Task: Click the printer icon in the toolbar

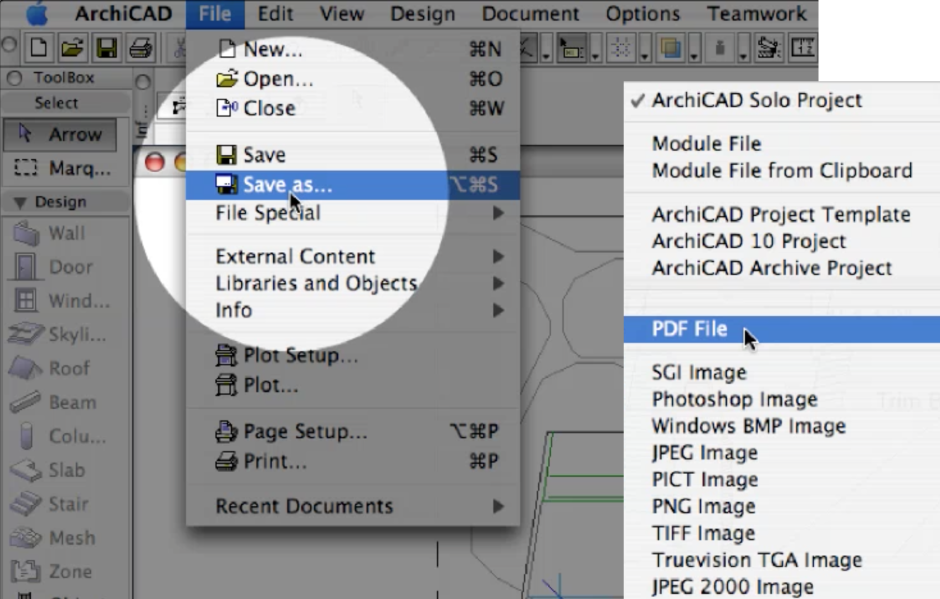Action: [x=141, y=47]
